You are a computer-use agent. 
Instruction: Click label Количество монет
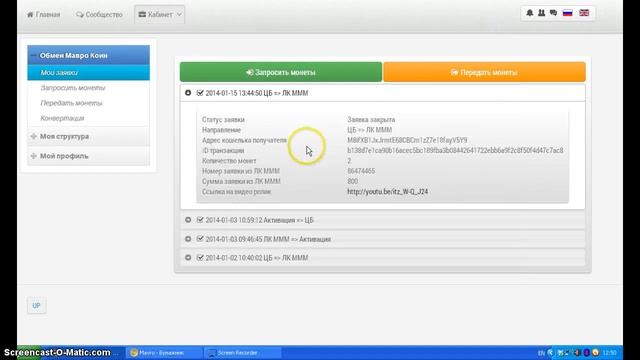click(229, 161)
